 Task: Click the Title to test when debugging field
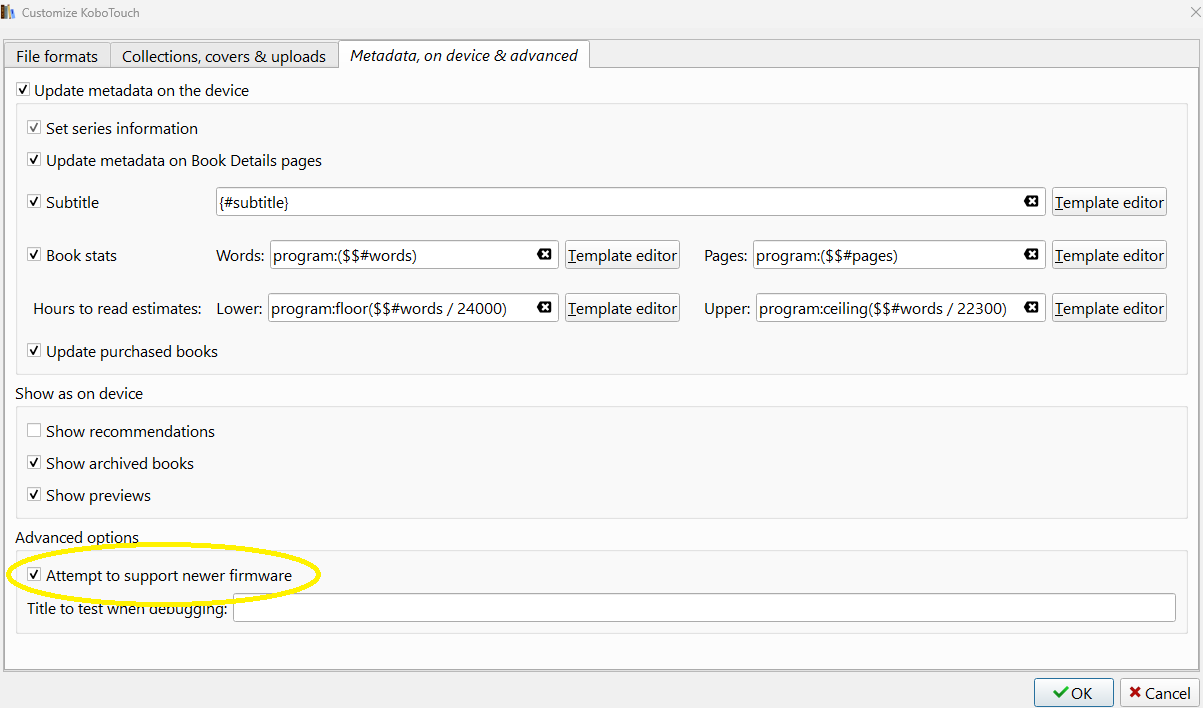coord(704,607)
